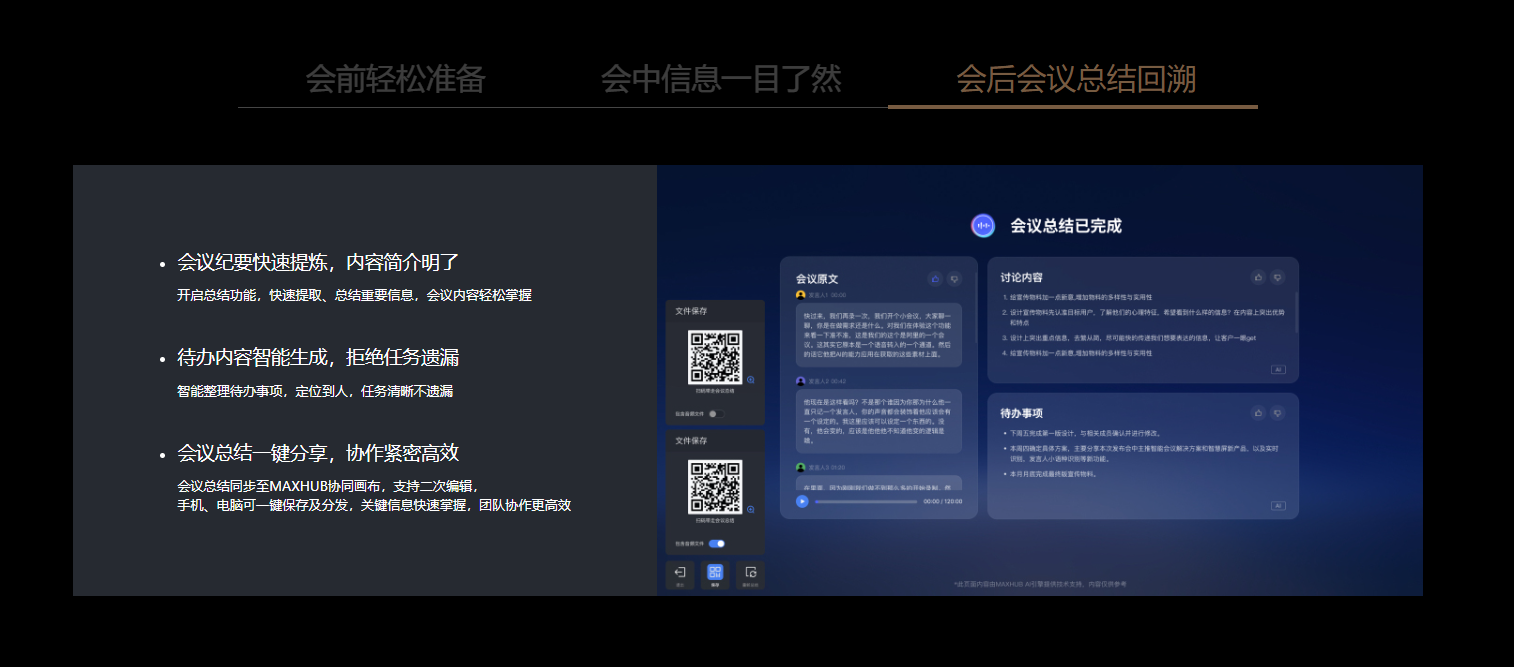Viewport: 1514px width, 667px height.
Task: Select the 会后会议总结回溯 tab
Action: [1075, 79]
